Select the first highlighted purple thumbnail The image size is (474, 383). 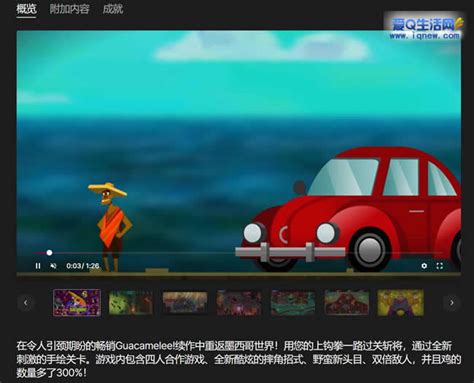point(77,303)
